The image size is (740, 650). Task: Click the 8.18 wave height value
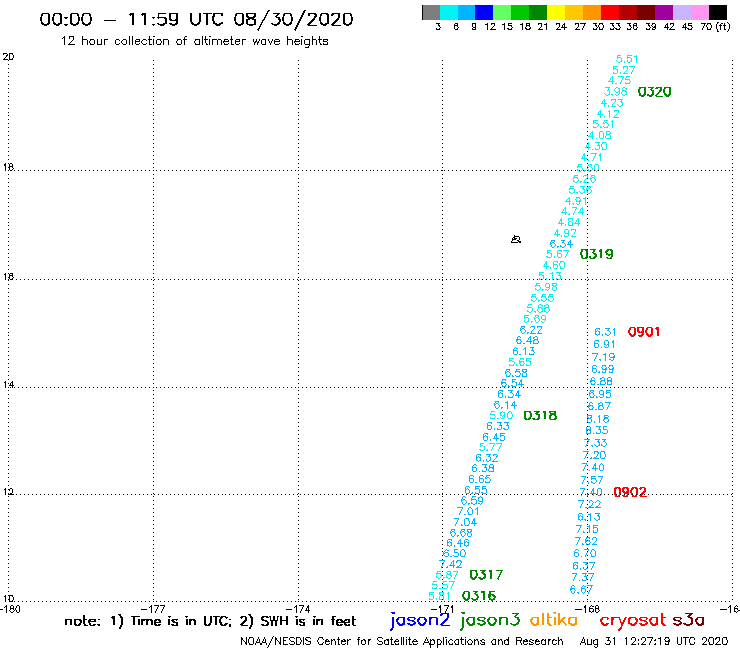tap(598, 419)
